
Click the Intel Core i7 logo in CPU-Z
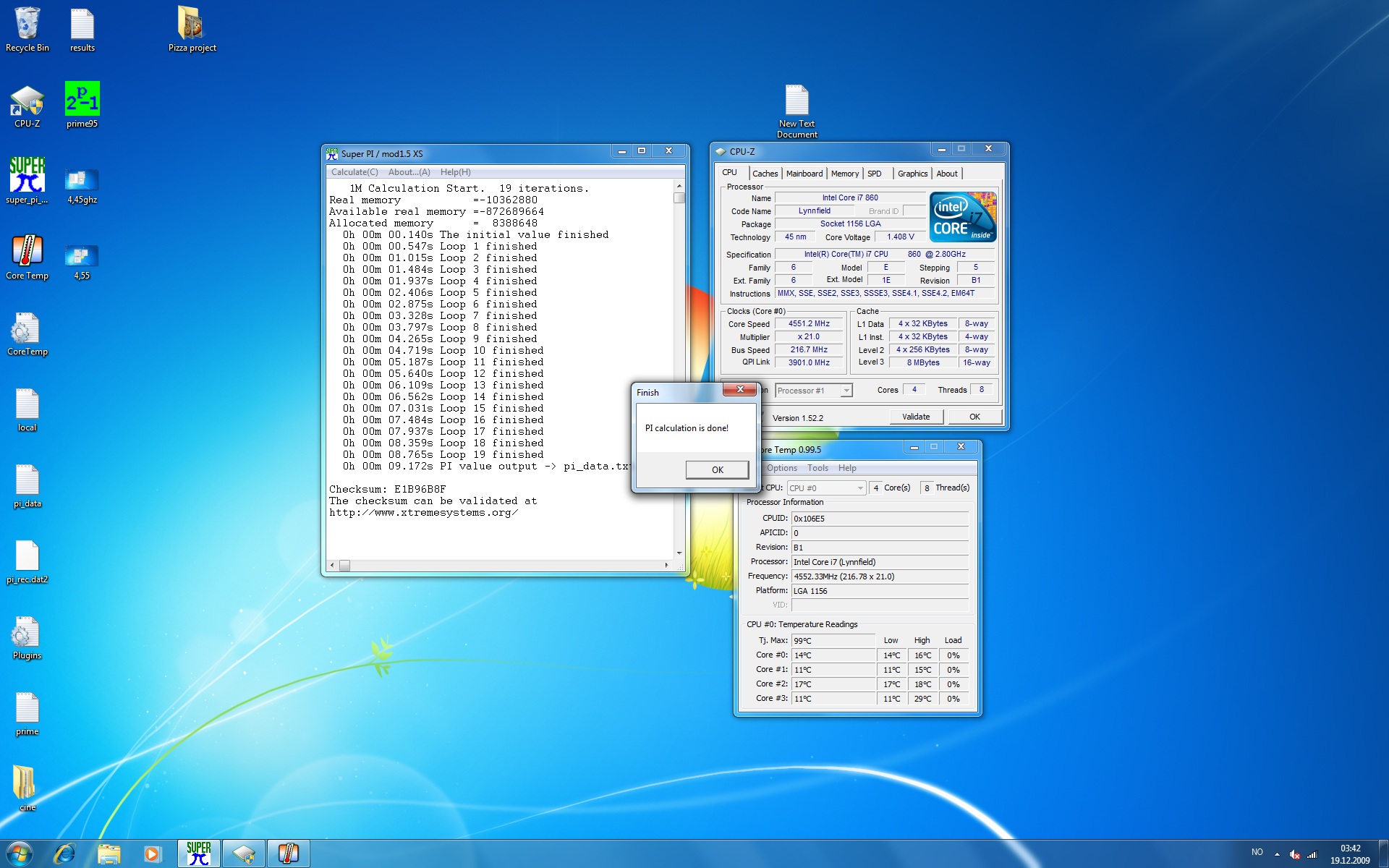(963, 216)
